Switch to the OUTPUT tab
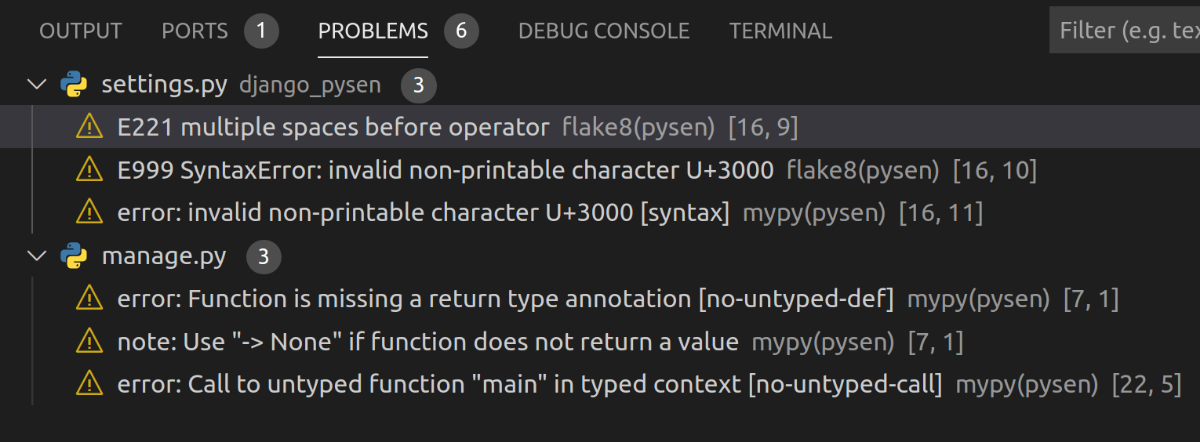 [80, 31]
